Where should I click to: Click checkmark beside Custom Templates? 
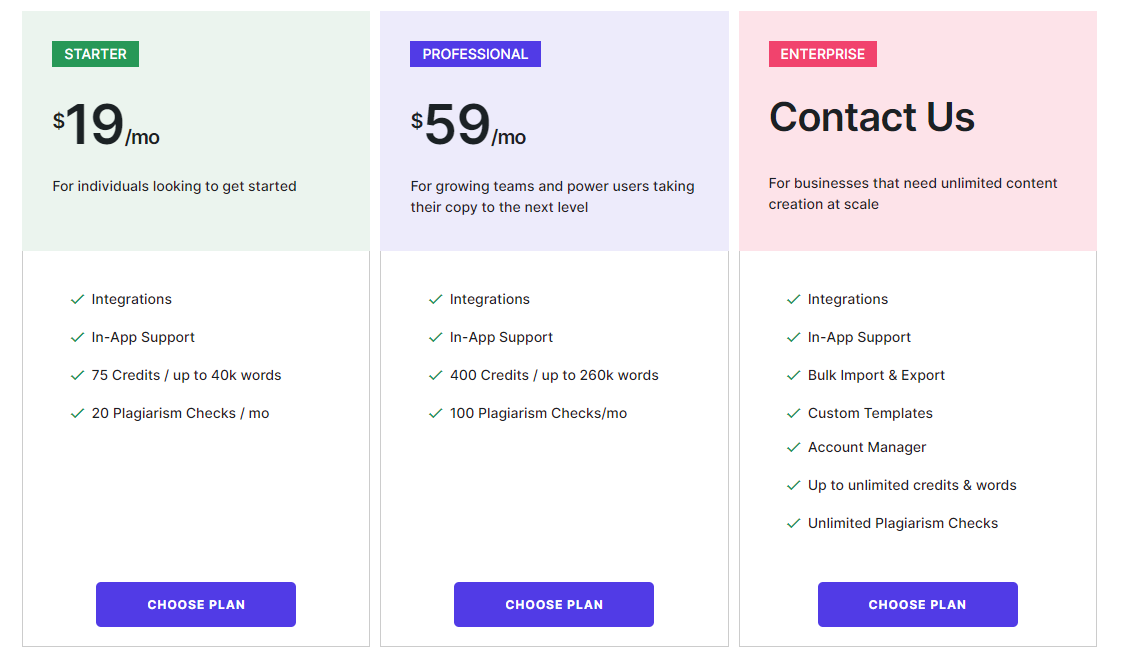coord(793,413)
